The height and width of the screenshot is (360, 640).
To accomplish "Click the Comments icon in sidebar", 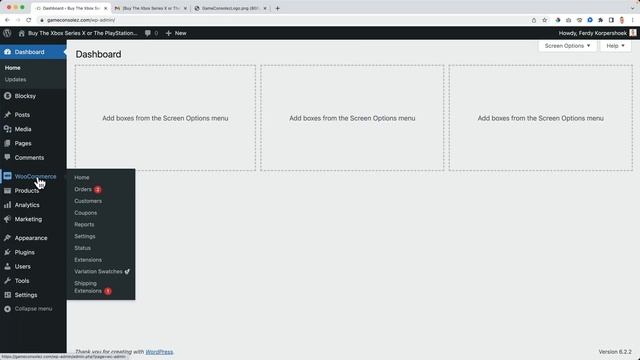I will pyautogui.click(x=7, y=157).
